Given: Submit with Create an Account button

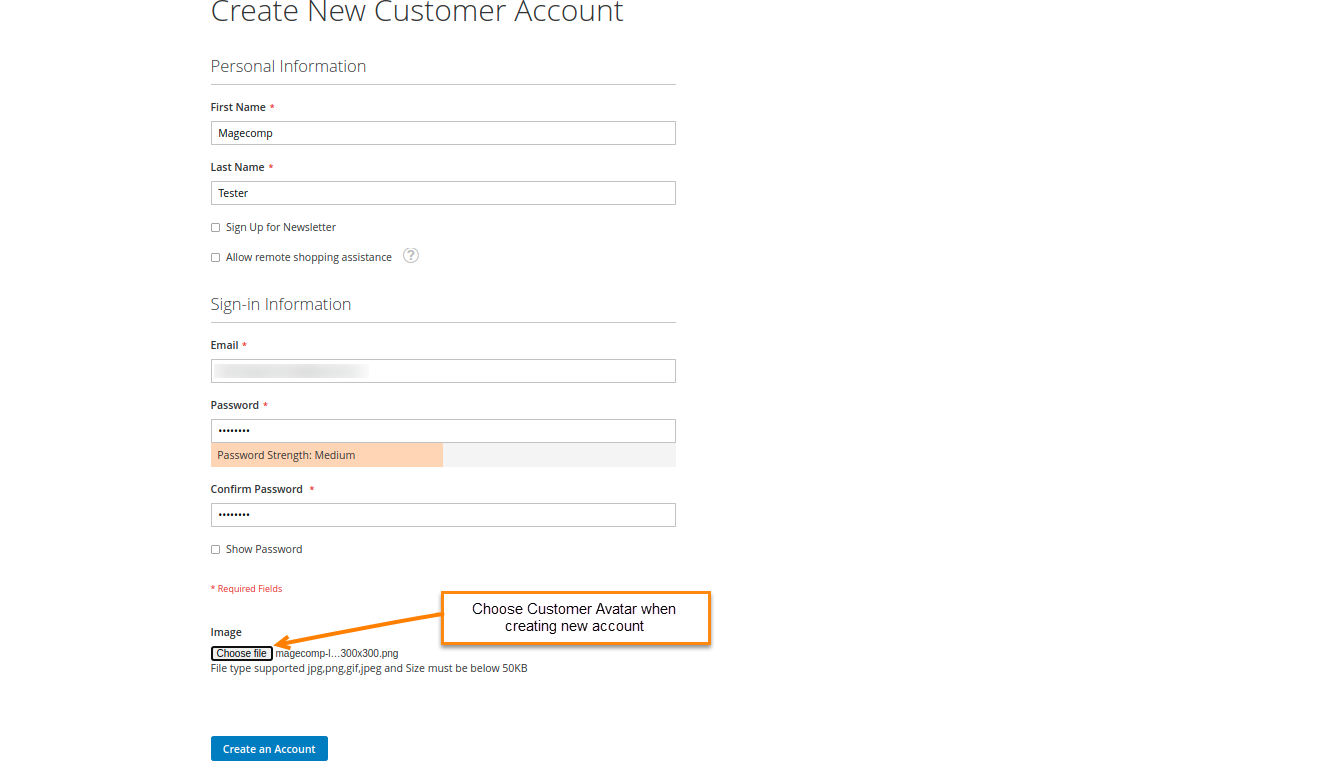Looking at the screenshot, I should pyautogui.click(x=269, y=749).
